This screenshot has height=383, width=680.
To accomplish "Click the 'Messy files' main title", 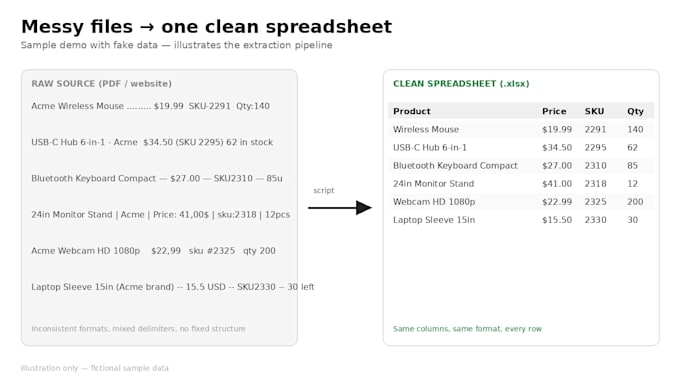I will pyautogui.click(x=206, y=26).
